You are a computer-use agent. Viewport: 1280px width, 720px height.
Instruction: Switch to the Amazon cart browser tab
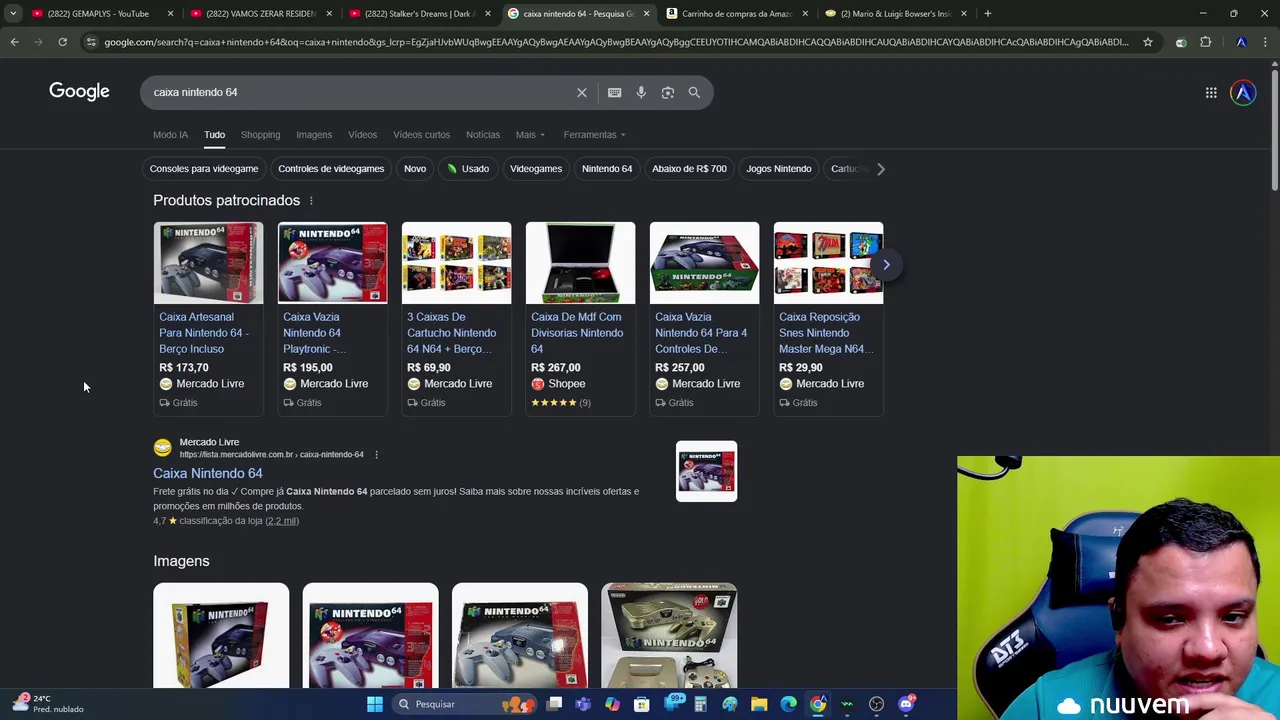(737, 13)
